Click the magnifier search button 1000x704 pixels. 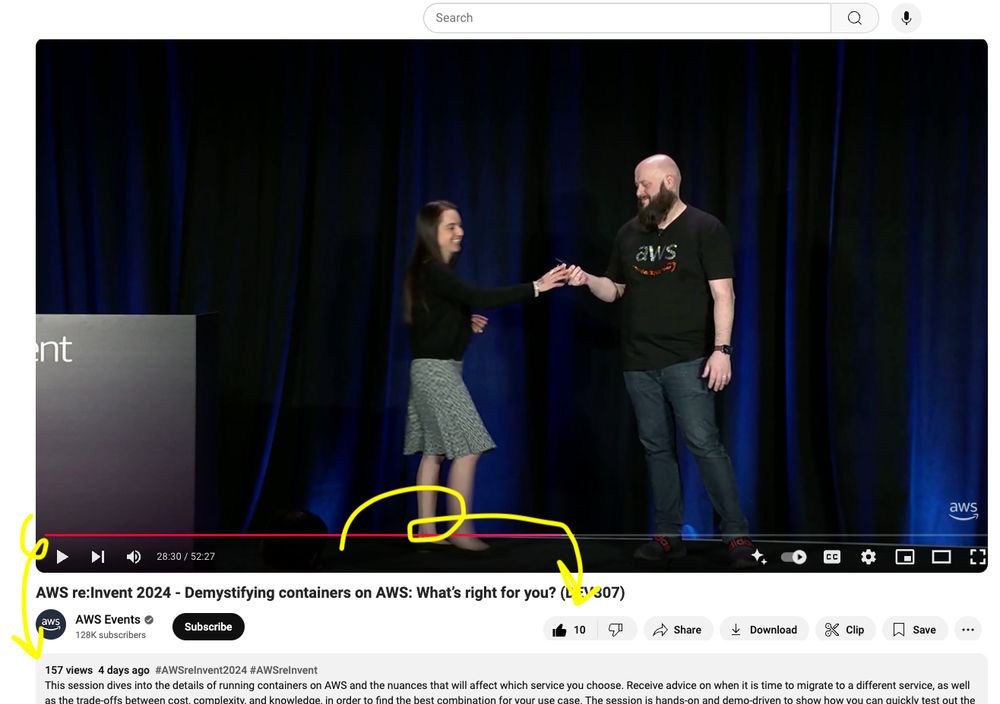tap(855, 18)
